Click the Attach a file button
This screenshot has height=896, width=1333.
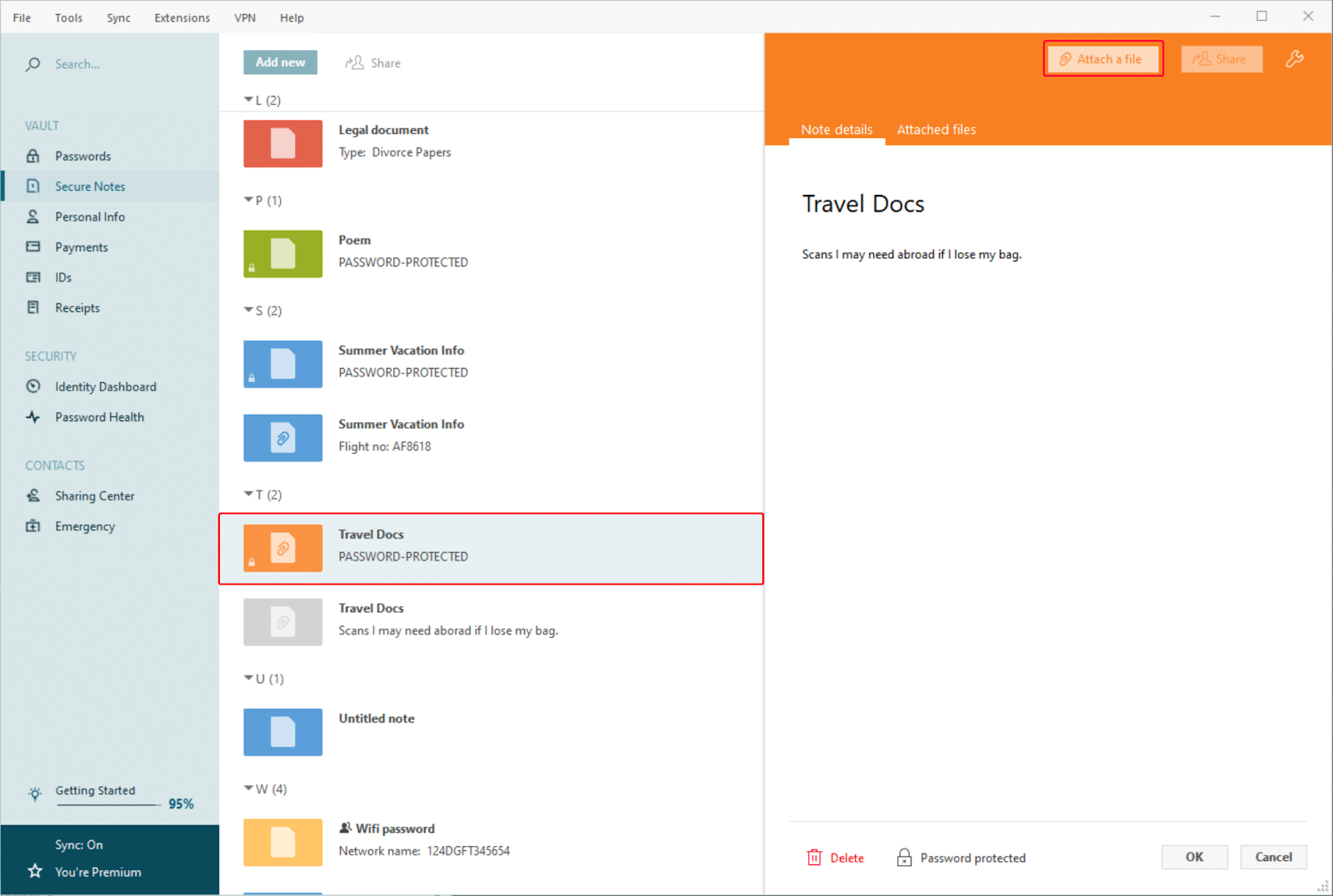[x=1102, y=58]
